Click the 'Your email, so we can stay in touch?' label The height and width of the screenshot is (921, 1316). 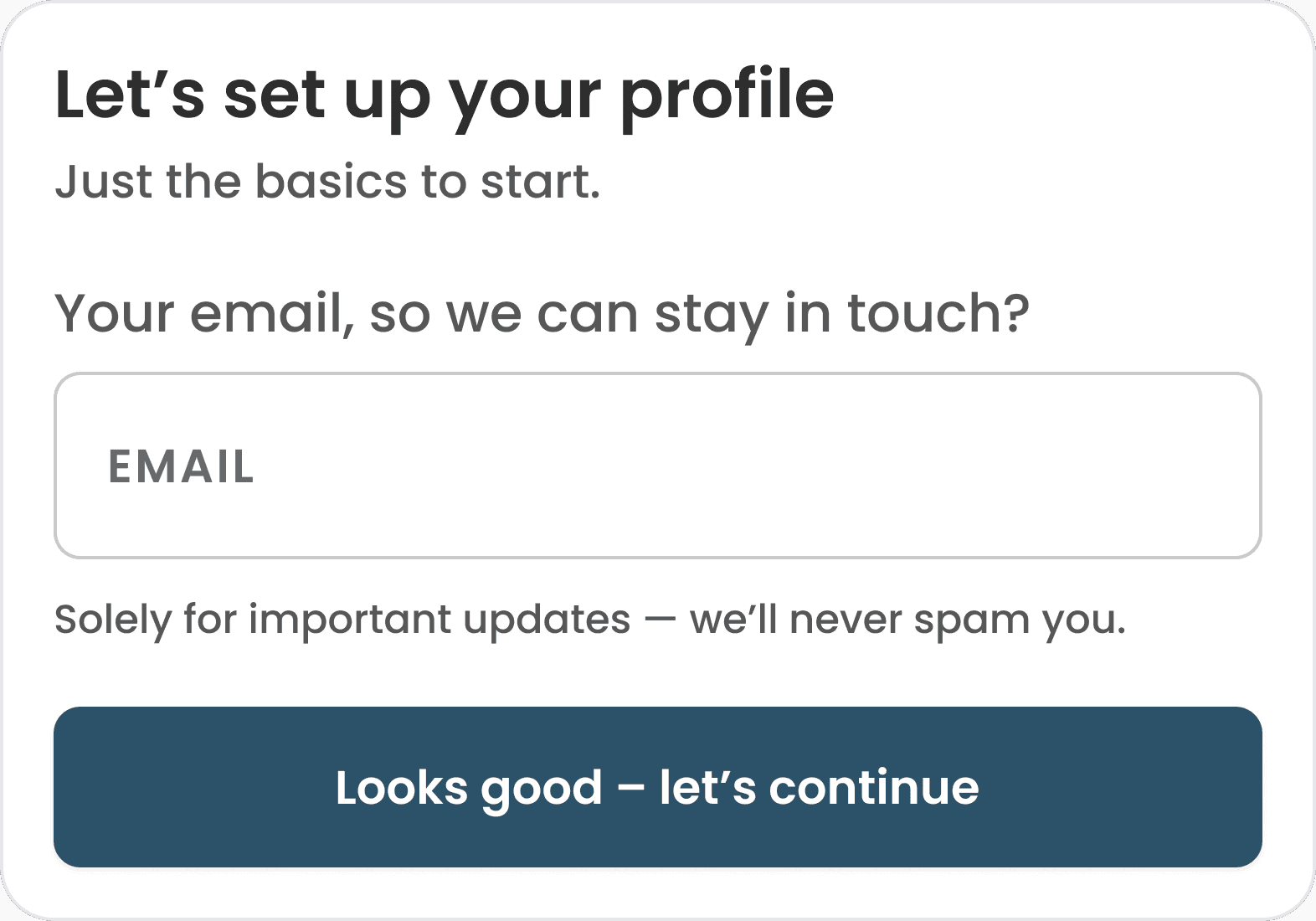[542, 314]
